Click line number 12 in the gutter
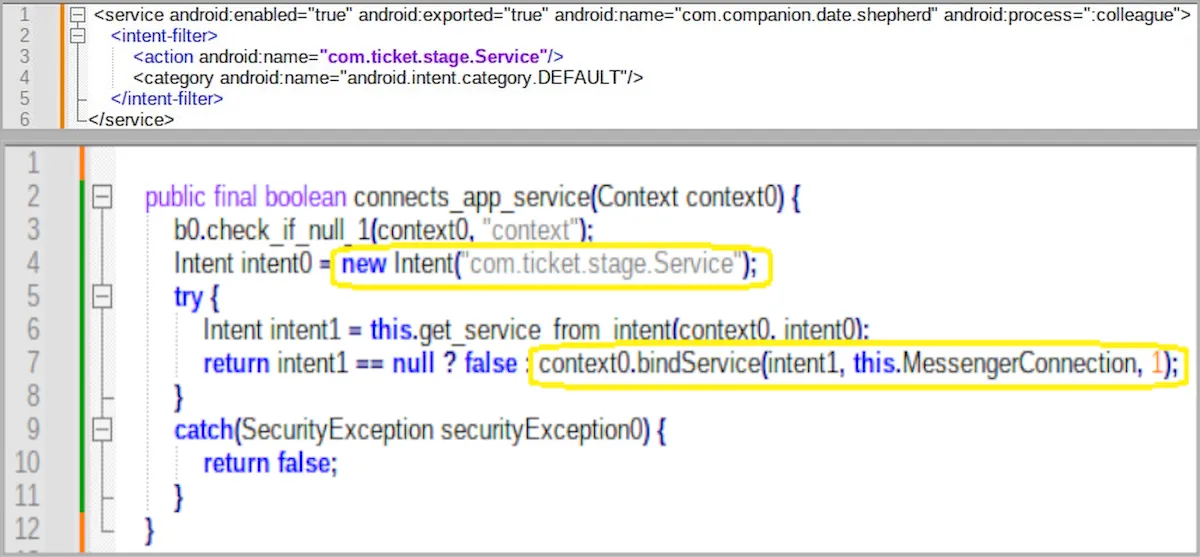This screenshot has width=1200, height=557. (x=29, y=527)
